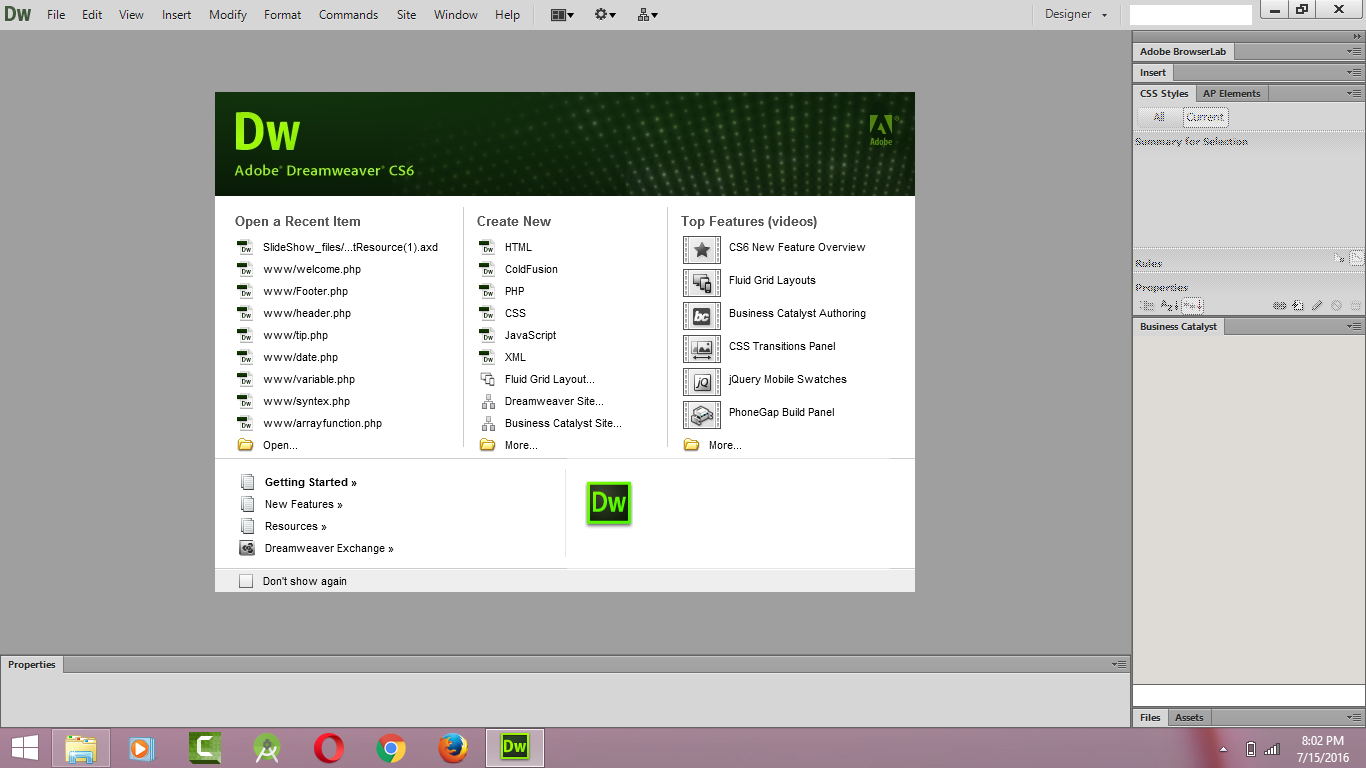
Task: Open the New Features link
Action: 303,504
